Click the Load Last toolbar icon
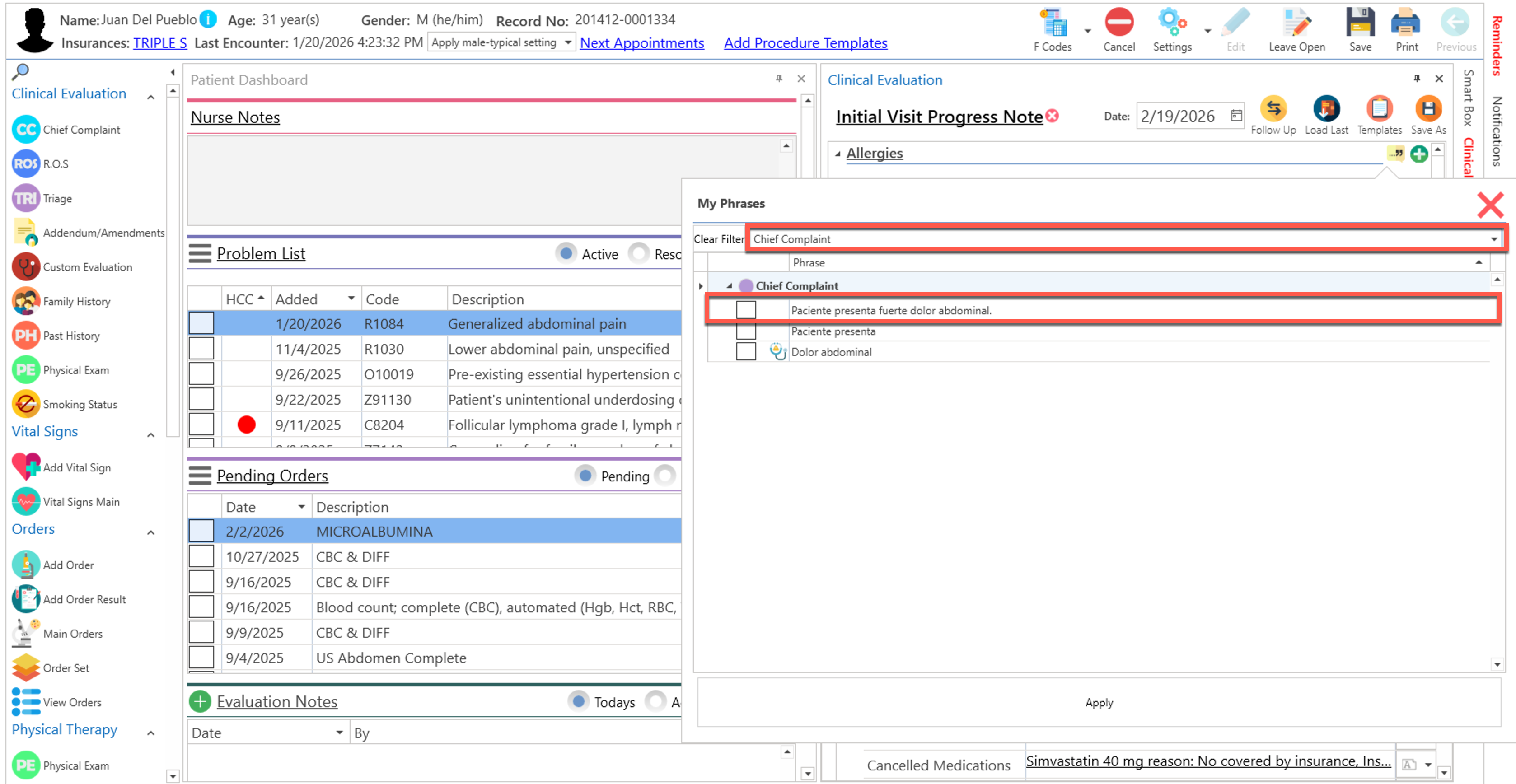The height and width of the screenshot is (784, 1516). [1326, 109]
